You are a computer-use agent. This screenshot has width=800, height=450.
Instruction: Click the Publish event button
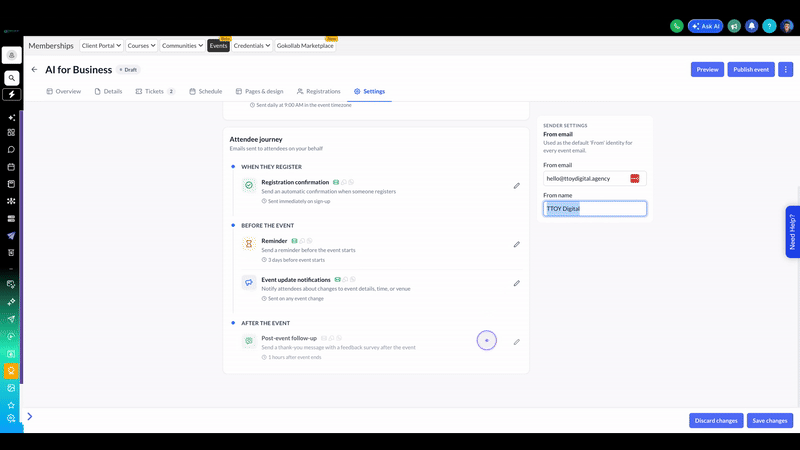[x=751, y=69]
